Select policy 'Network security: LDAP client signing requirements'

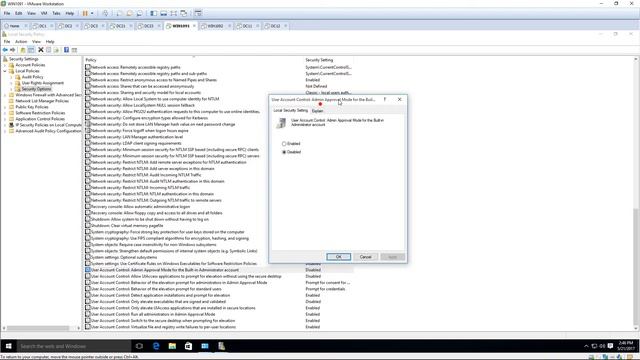136,143
